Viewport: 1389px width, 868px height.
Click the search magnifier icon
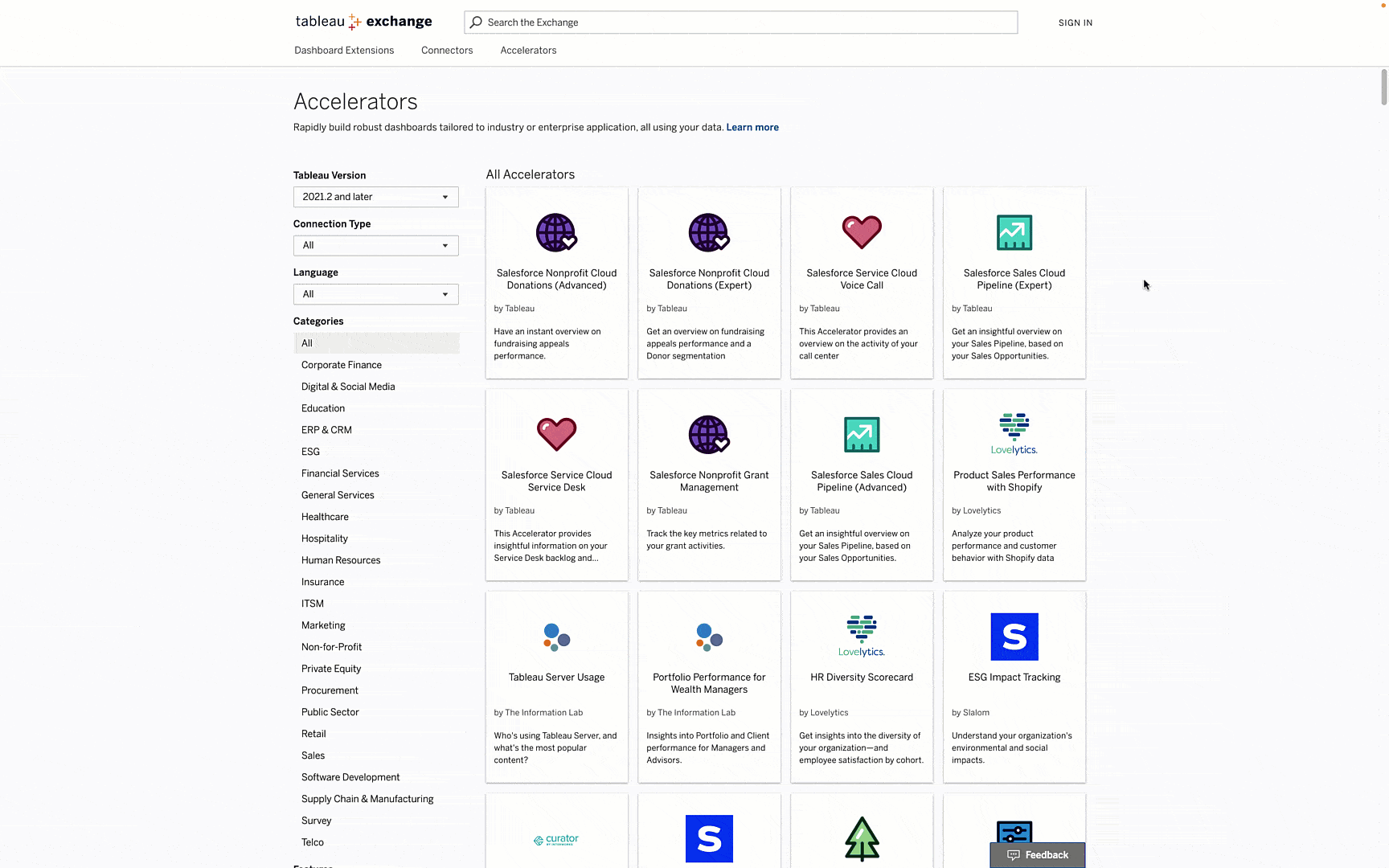click(476, 23)
